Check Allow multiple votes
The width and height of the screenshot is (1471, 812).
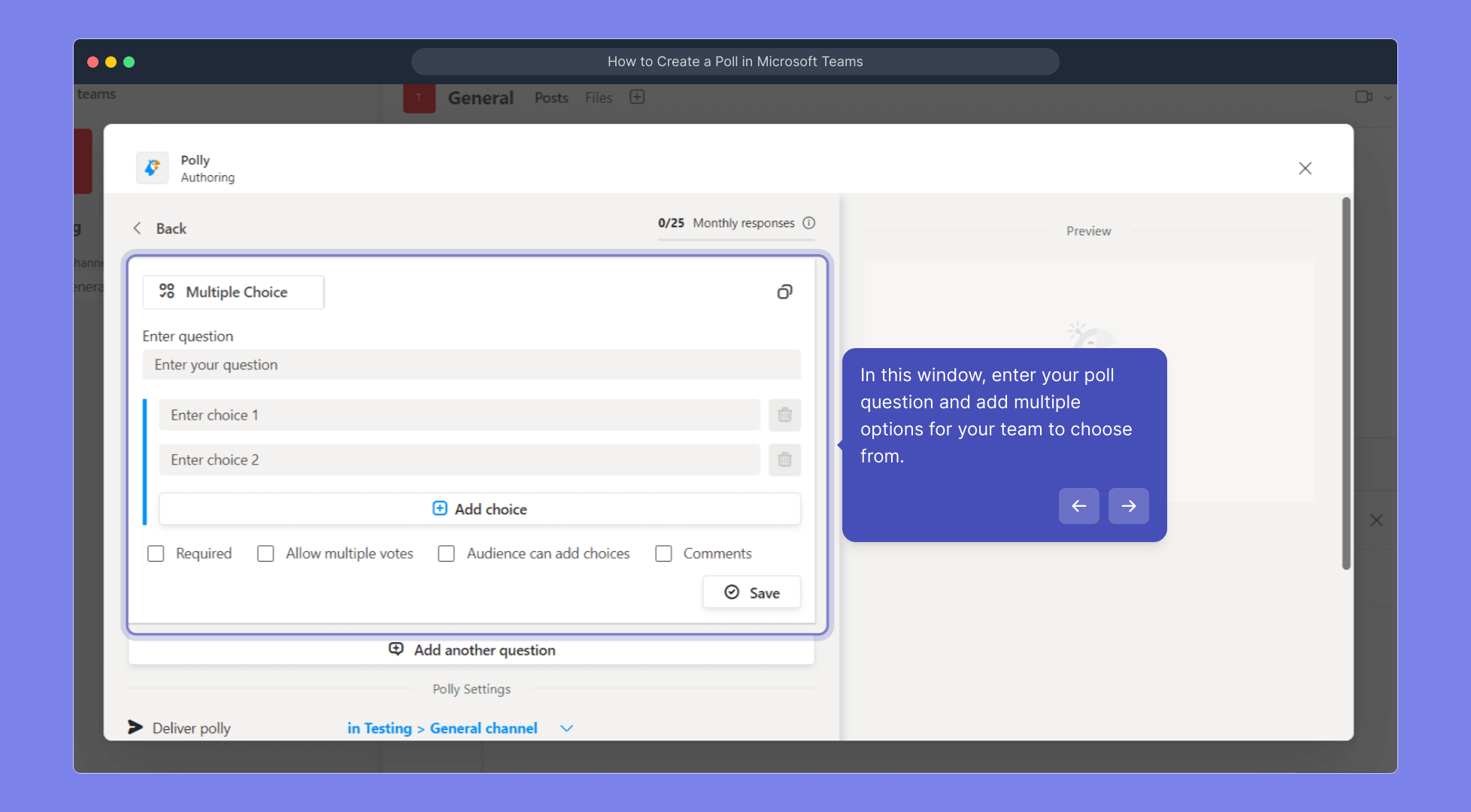tap(265, 553)
